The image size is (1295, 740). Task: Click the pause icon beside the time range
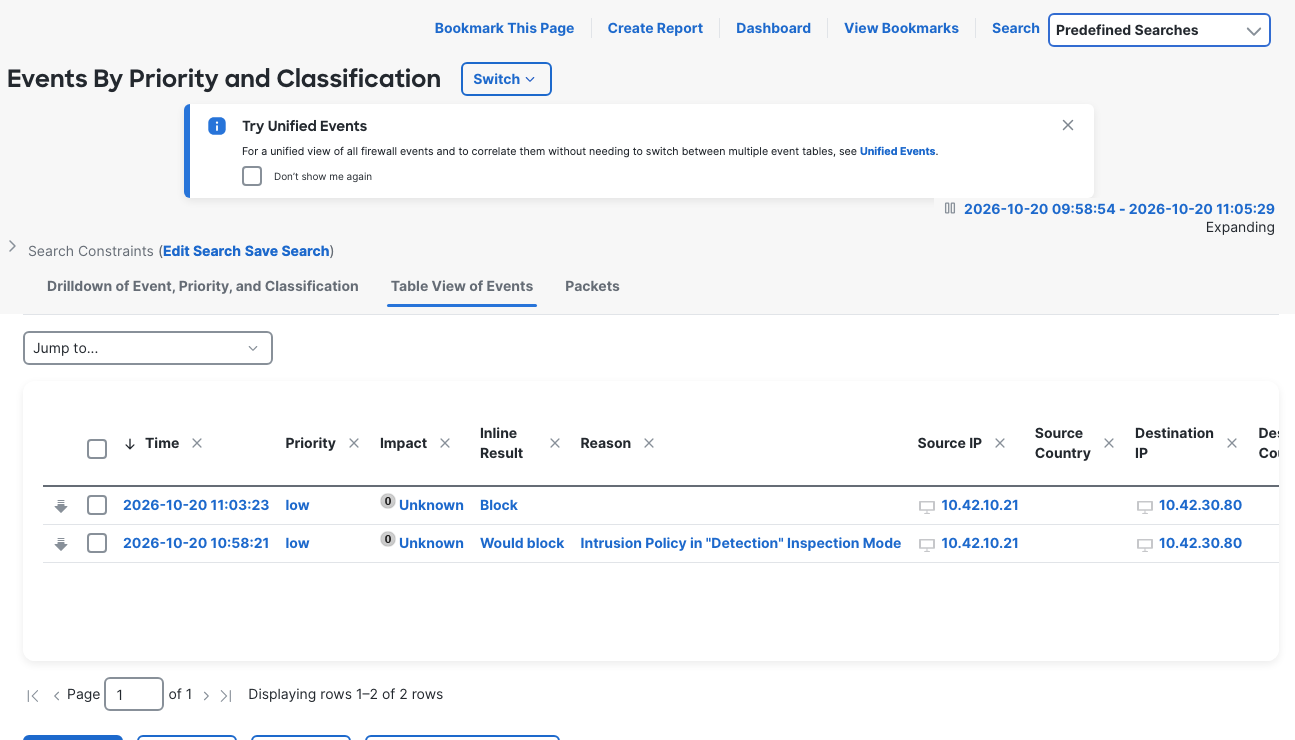coord(950,208)
